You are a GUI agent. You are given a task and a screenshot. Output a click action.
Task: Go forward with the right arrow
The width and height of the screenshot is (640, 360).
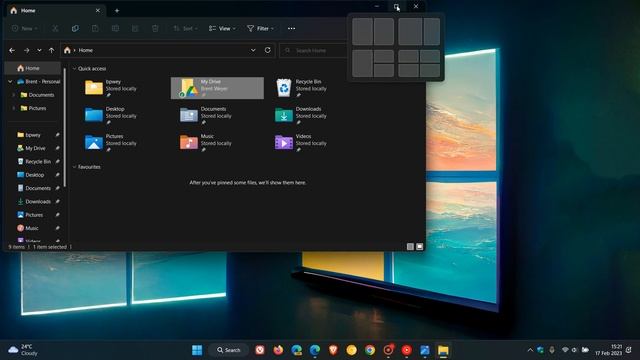(x=27, y=50)
